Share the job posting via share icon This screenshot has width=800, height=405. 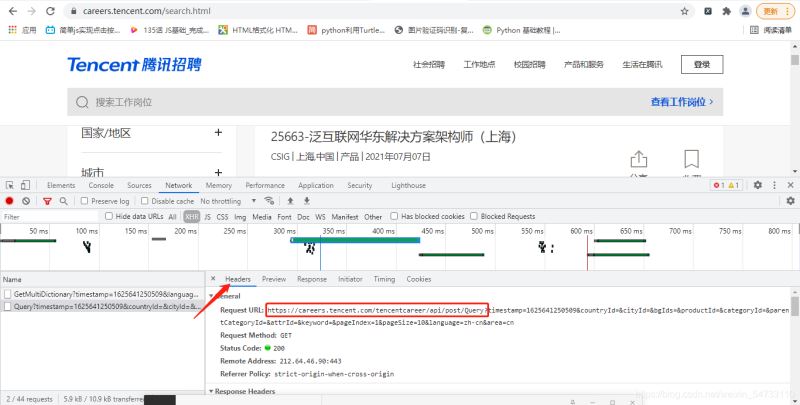(x=638, y=159)
